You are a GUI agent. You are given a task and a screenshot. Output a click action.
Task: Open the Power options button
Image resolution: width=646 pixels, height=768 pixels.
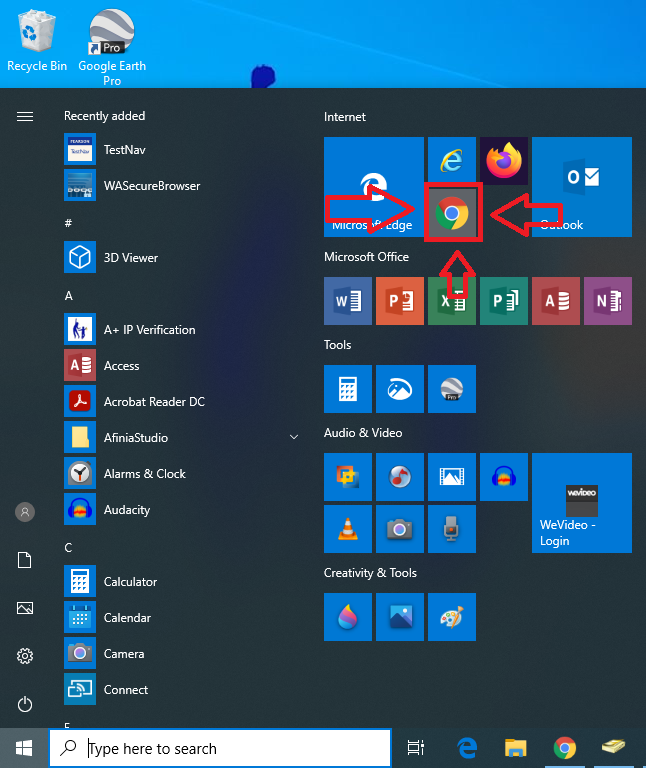25,704
